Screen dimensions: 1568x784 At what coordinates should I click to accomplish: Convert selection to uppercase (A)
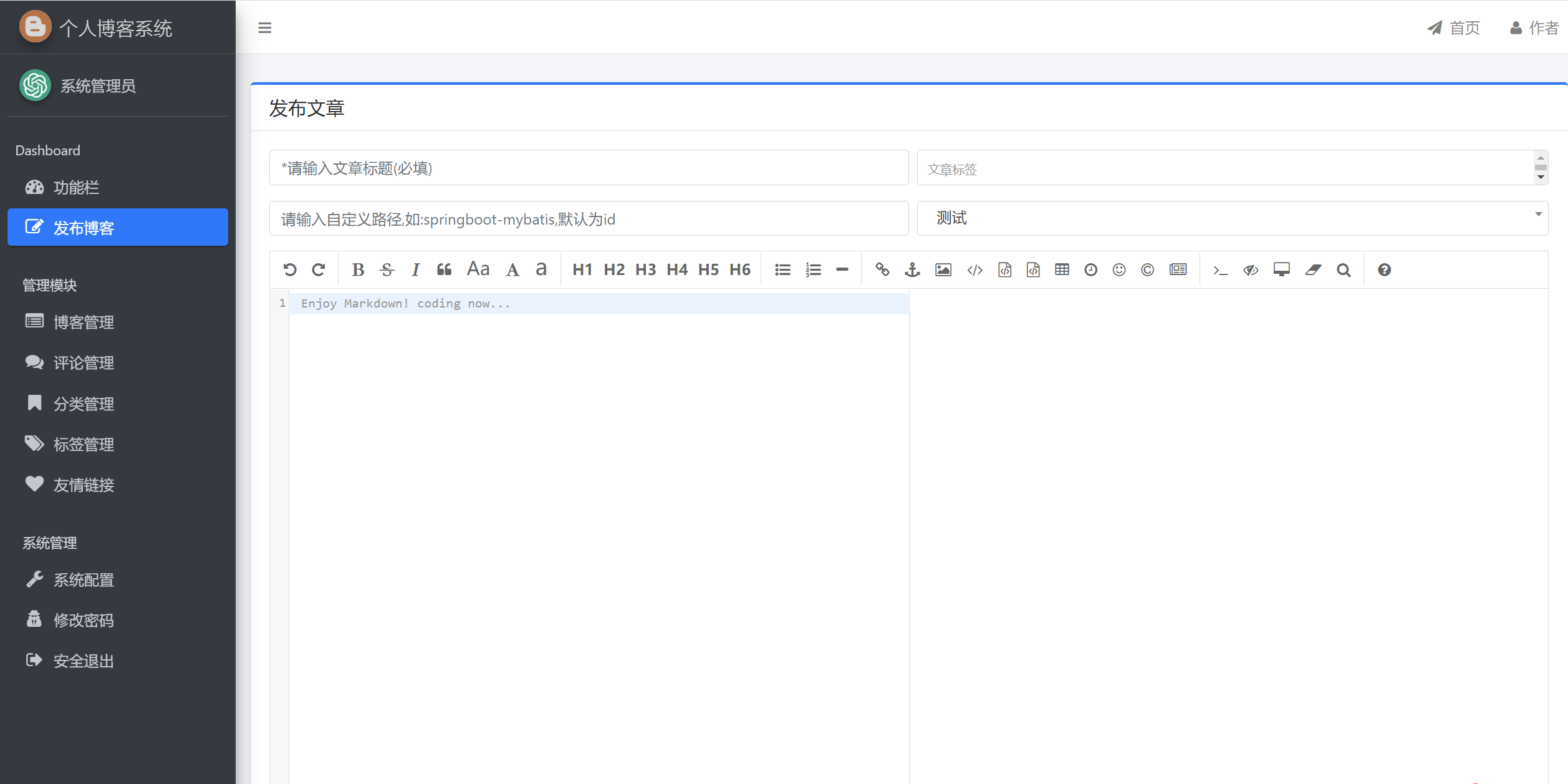pyautogui.click(x=512, y=269)
